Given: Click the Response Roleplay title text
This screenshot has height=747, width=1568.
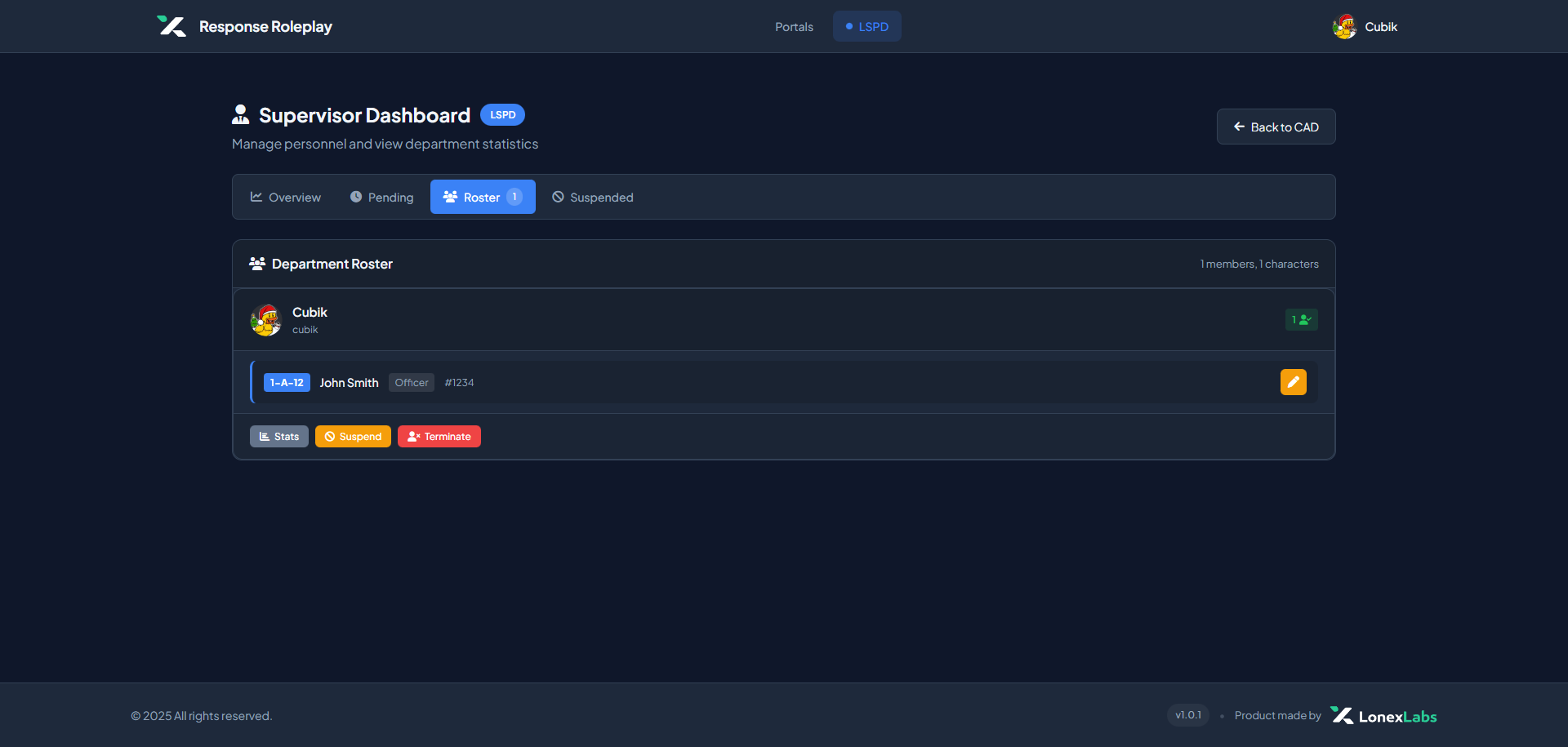Looking at the screenshot, I should (265, 27).
